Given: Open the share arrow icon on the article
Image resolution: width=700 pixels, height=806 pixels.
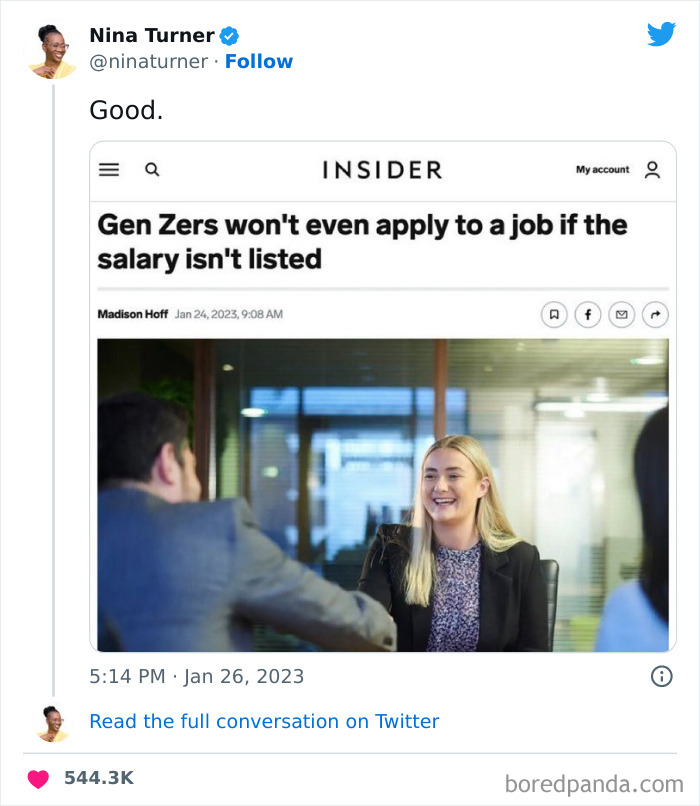Looking at the screenshot, I should tap(656, 314).
